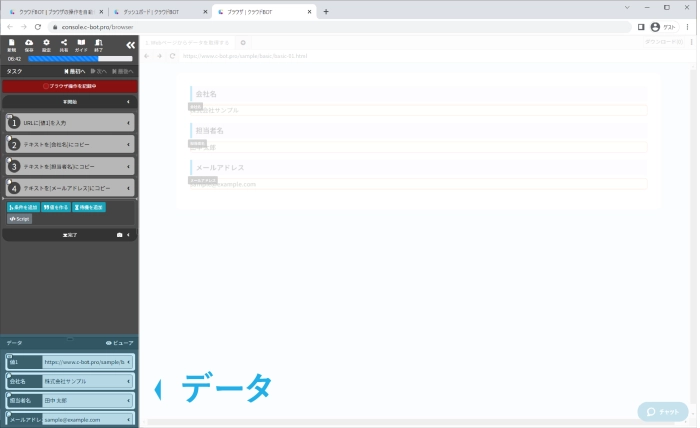The width and height of the screenshot is (700, 428).
Task: Click the Script button
Action: pyautogui.click(x=20, y=218)
